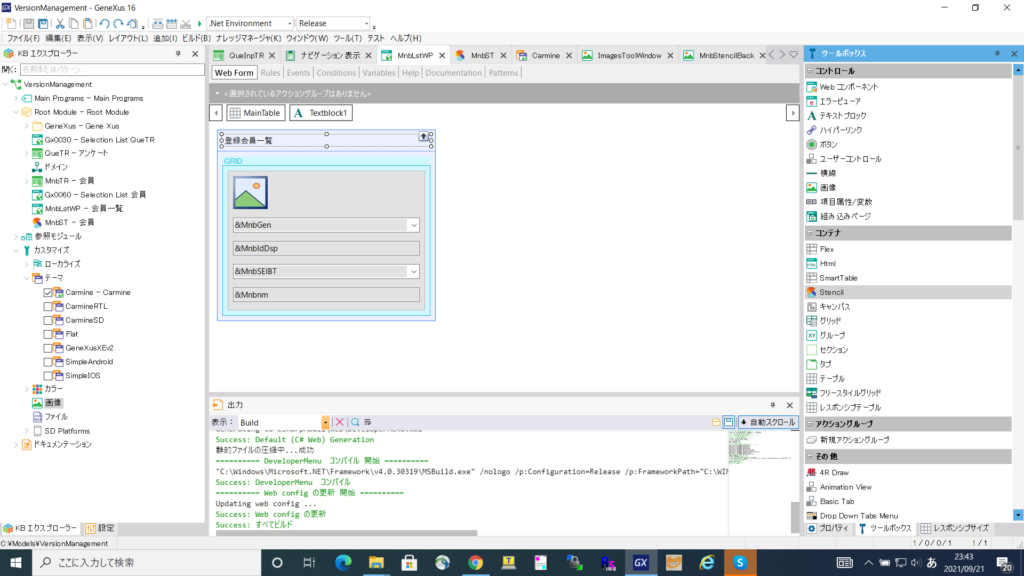Toggle the Carmine theme checkbox

tap(48, 293)
